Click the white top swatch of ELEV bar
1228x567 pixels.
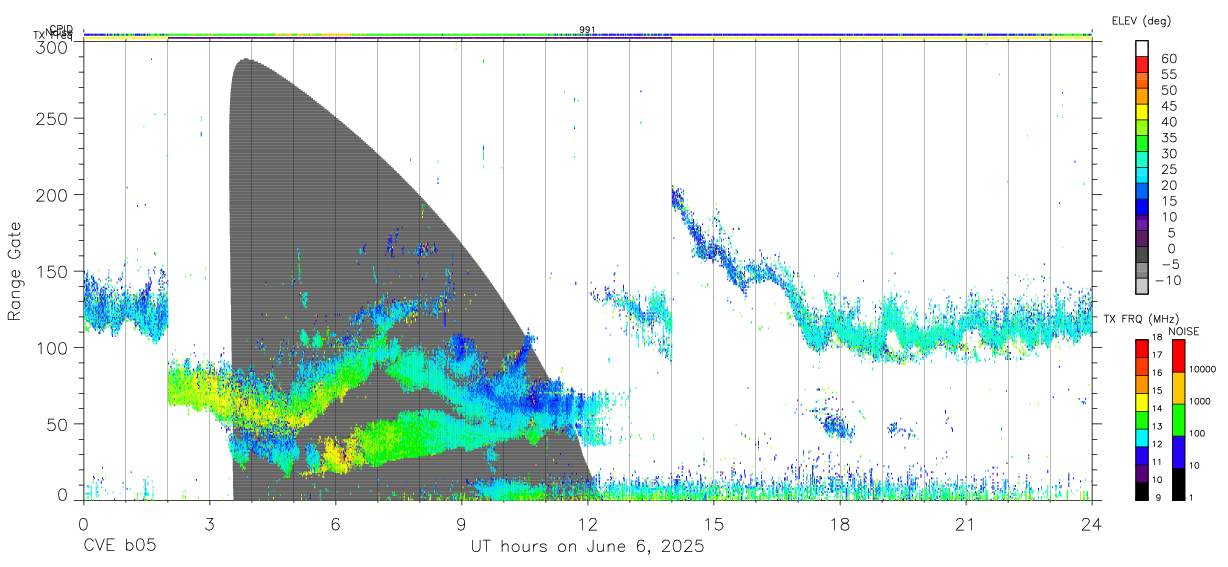[1143, 49]
